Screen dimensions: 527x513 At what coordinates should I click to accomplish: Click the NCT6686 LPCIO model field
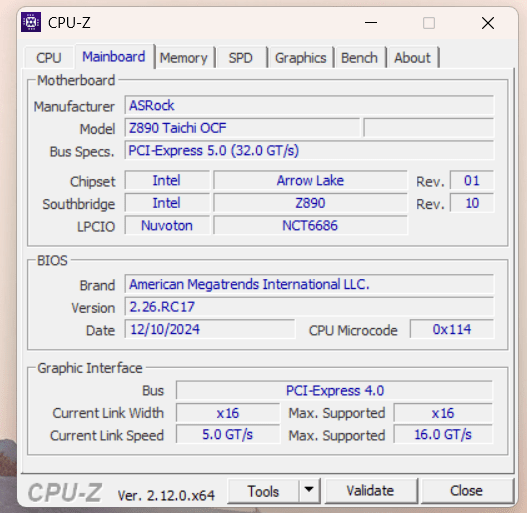point(310,226)
